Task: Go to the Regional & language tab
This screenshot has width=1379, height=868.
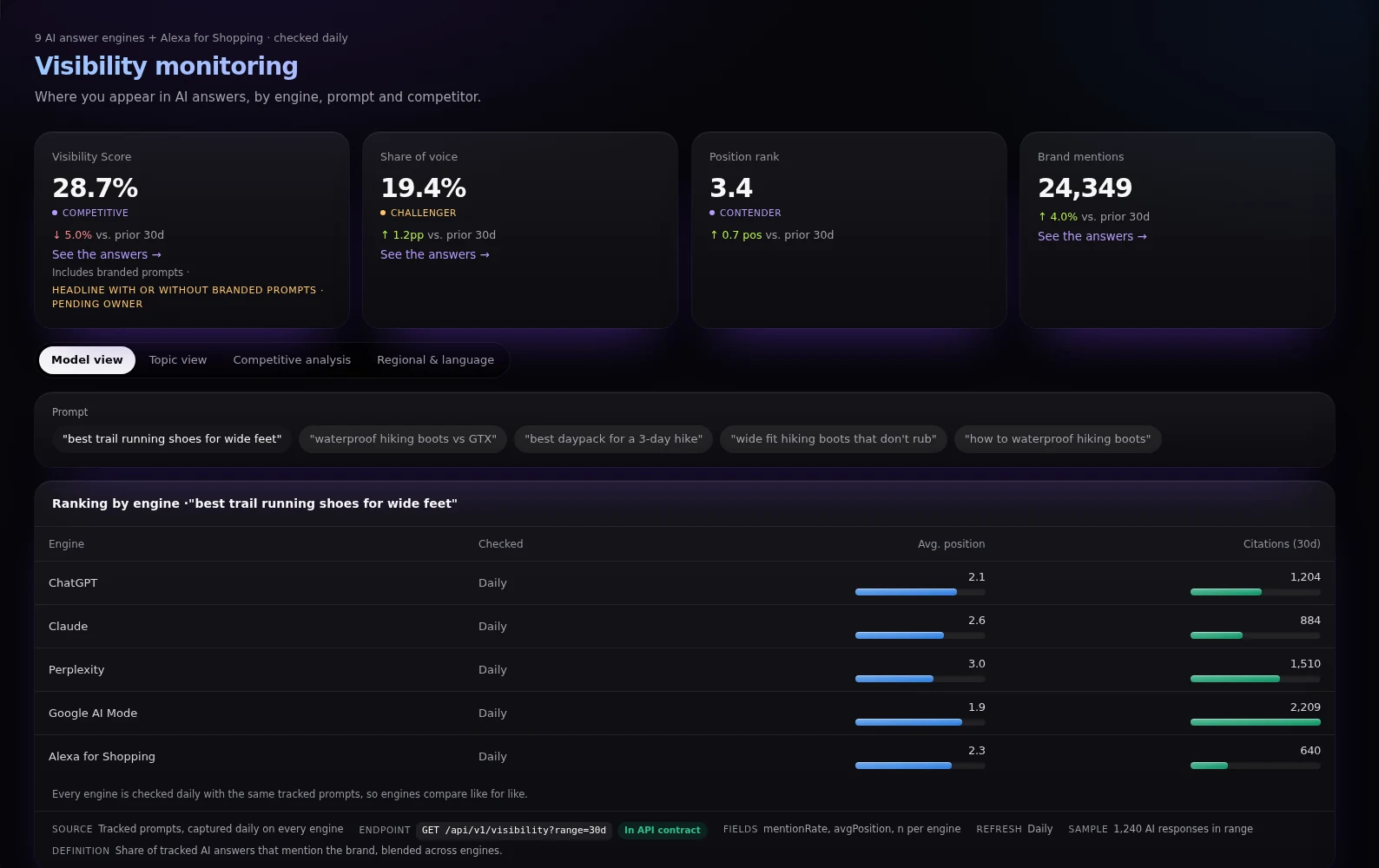Action: click(435, 360)
